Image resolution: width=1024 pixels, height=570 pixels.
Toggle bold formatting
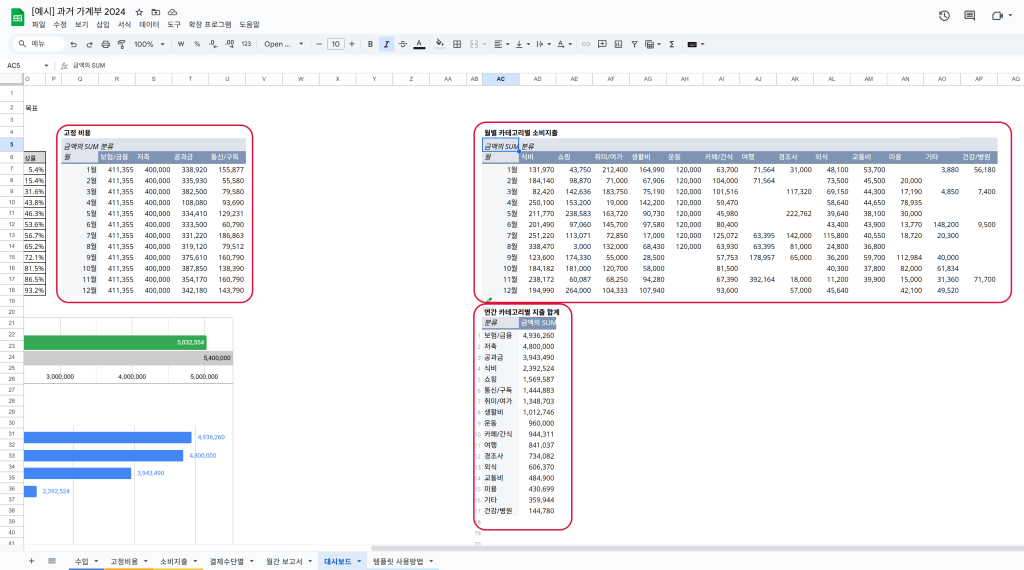(370, 44)
